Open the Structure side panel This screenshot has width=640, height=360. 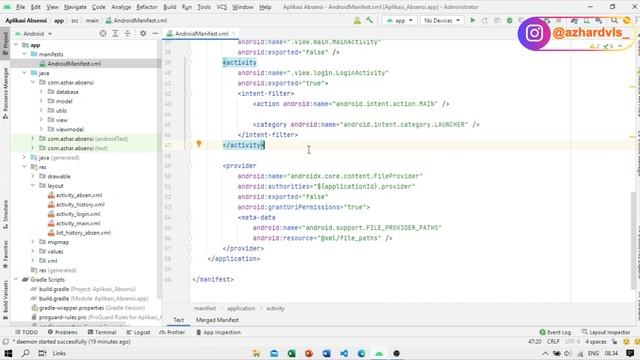tap(5, 215)
